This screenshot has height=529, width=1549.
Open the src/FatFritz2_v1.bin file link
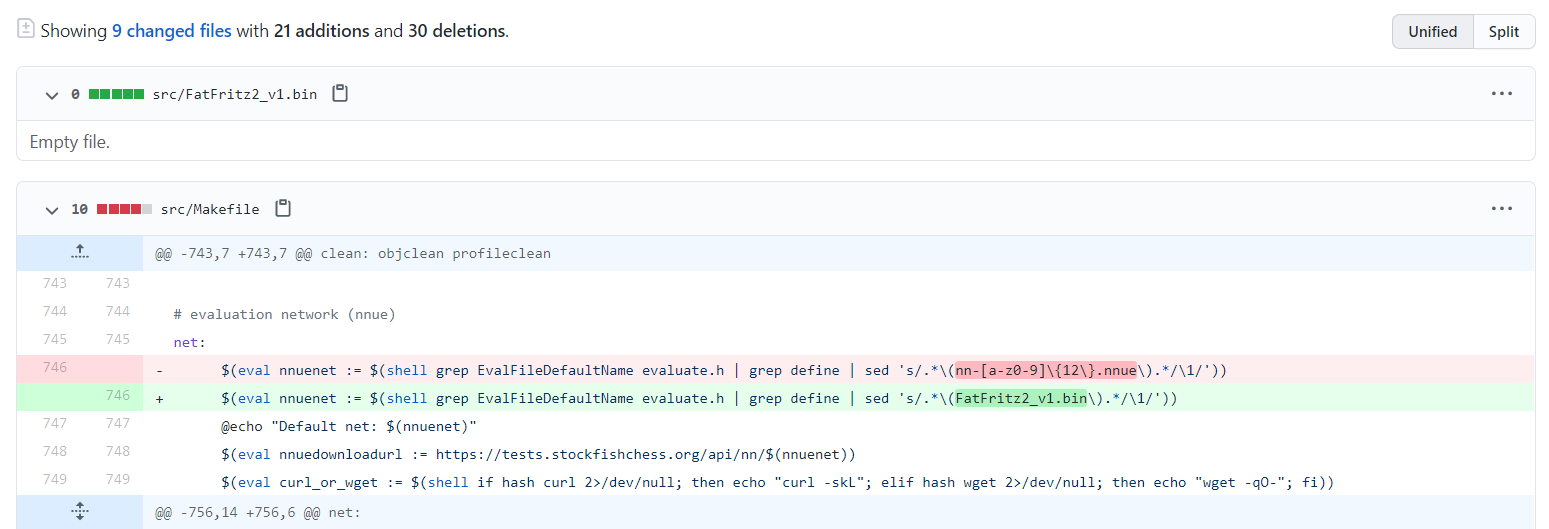[235, 94]
